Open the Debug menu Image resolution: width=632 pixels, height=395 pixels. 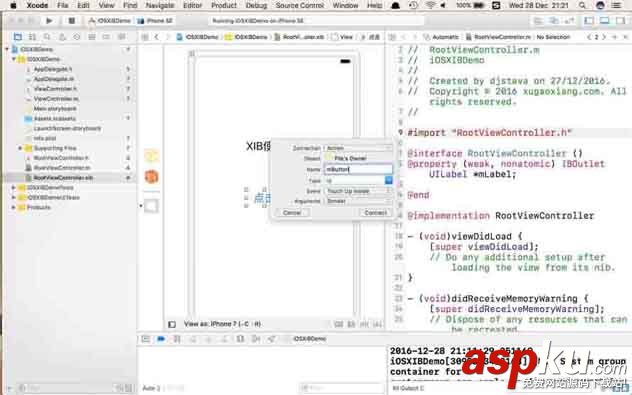[x=256, y=5]
